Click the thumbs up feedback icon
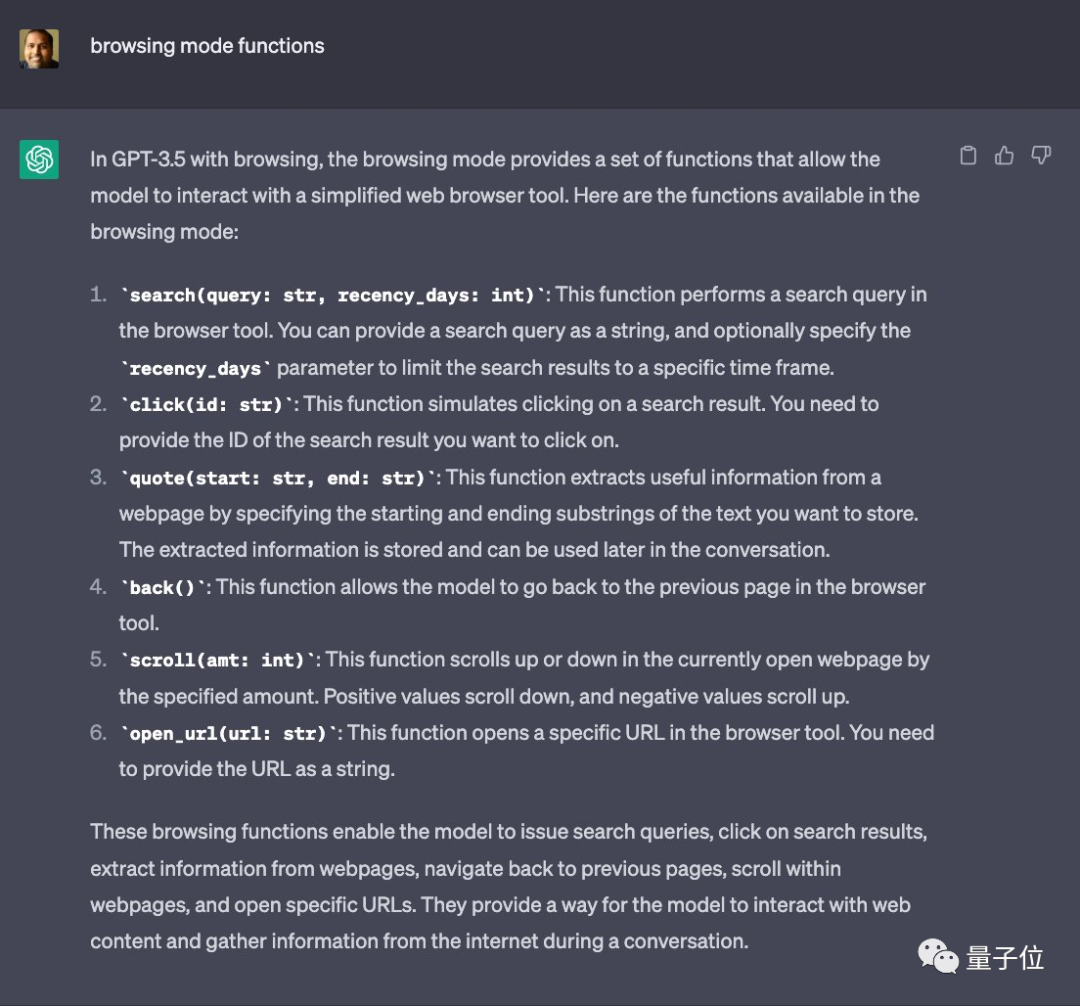The width and height of the screenshot is (1080, 1006). click(x=1004, y=156)
